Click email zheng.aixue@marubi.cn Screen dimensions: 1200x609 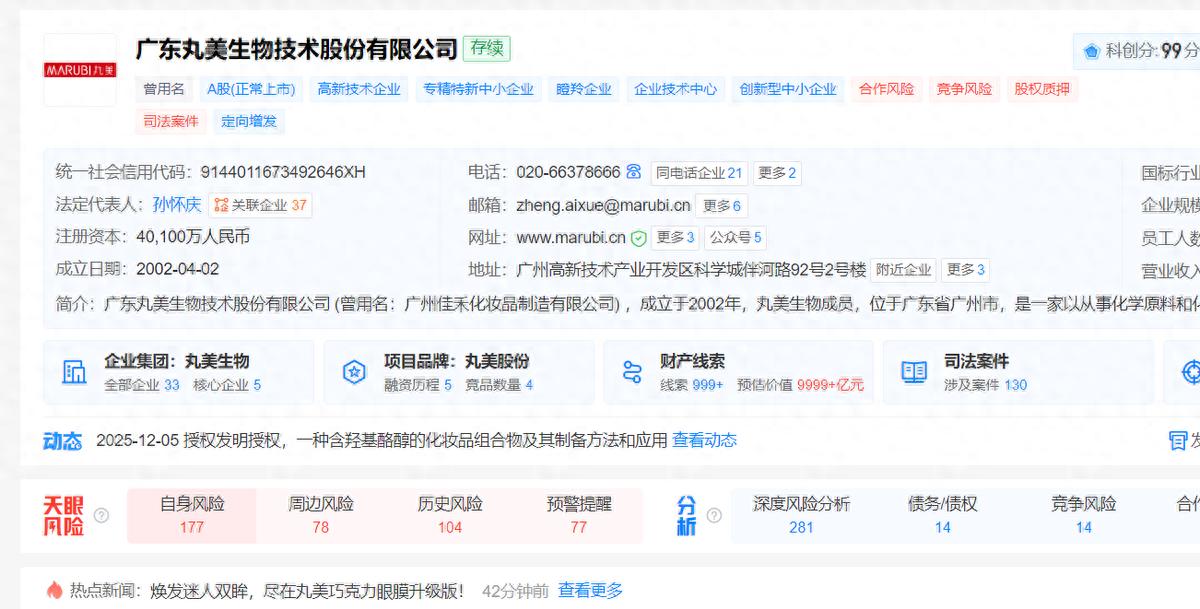[603, 206]
